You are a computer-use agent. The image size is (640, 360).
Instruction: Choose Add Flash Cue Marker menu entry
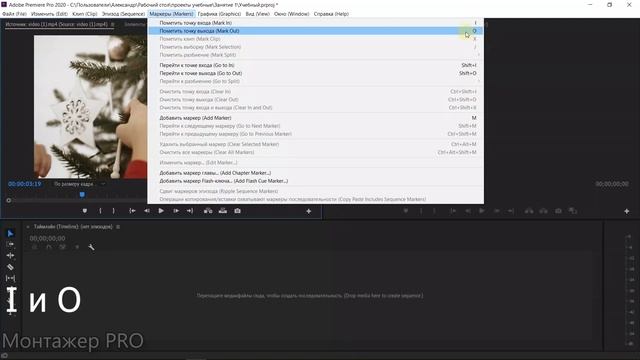(x=316, y=181)
